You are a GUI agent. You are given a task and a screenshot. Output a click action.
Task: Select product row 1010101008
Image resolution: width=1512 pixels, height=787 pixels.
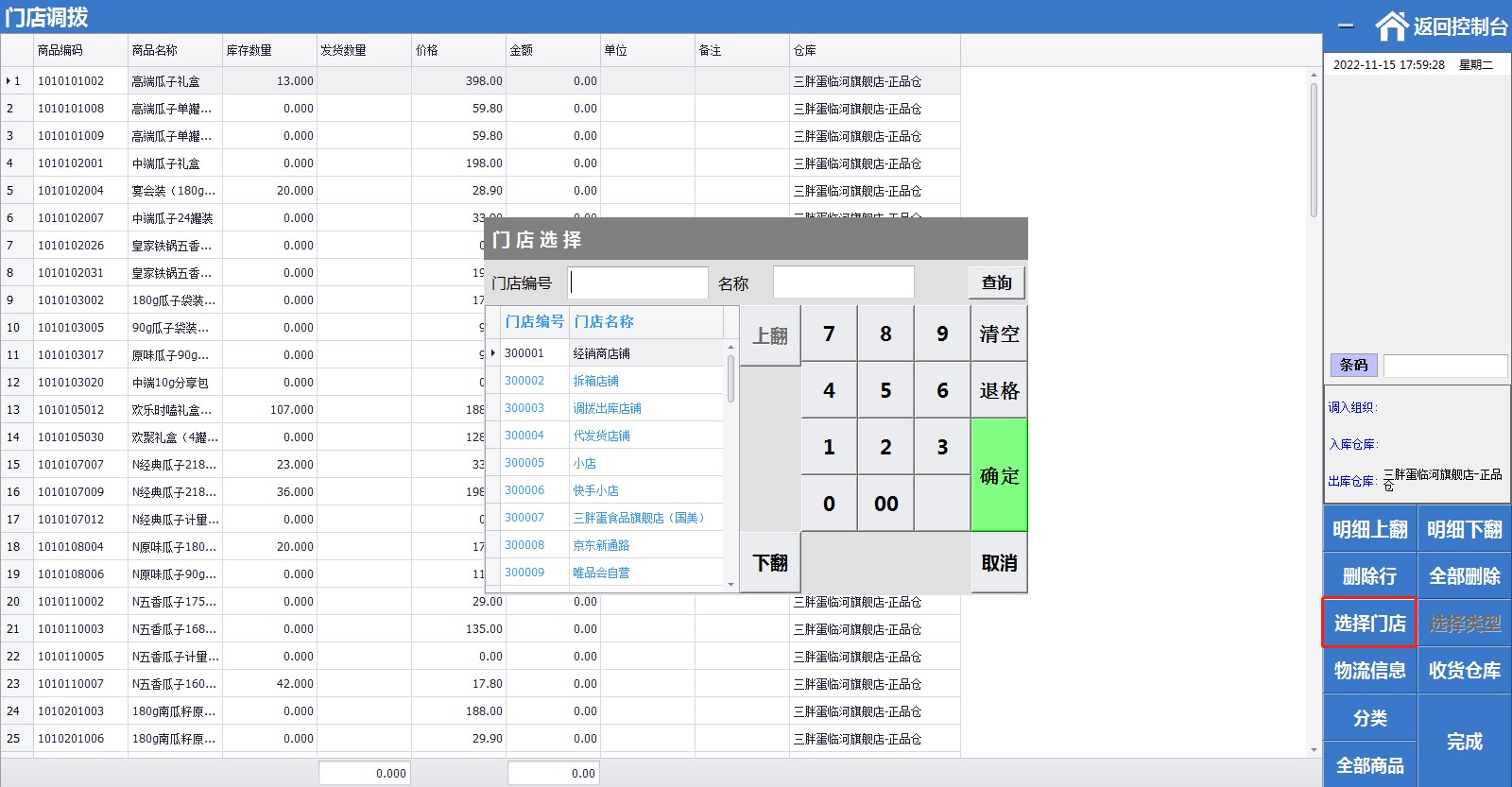[480, 109]
